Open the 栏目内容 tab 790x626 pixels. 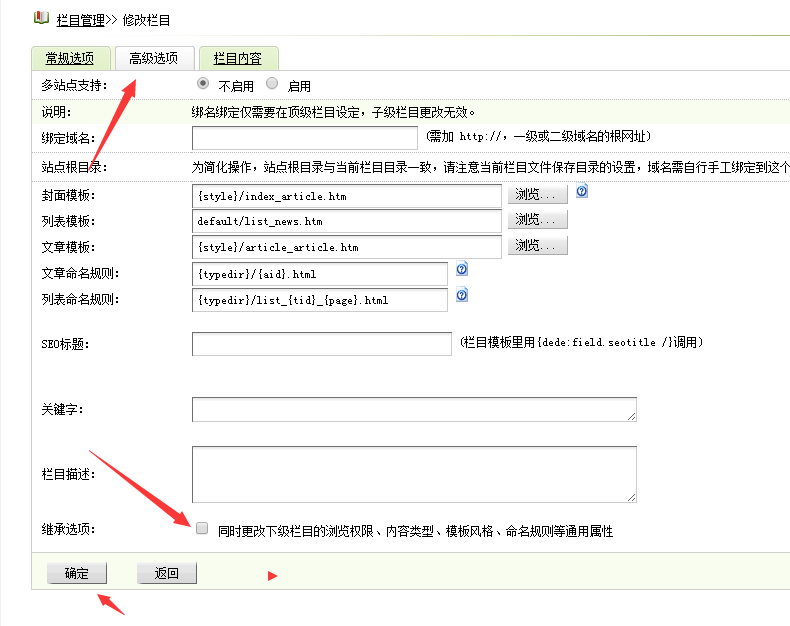point(238,58)
